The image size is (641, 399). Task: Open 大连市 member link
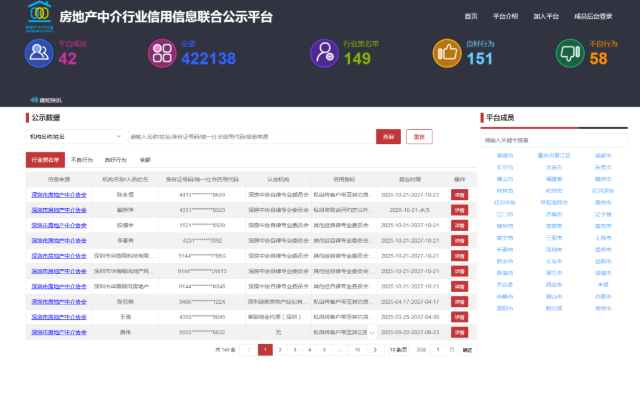pyautogui.click(x=554, y=167)
